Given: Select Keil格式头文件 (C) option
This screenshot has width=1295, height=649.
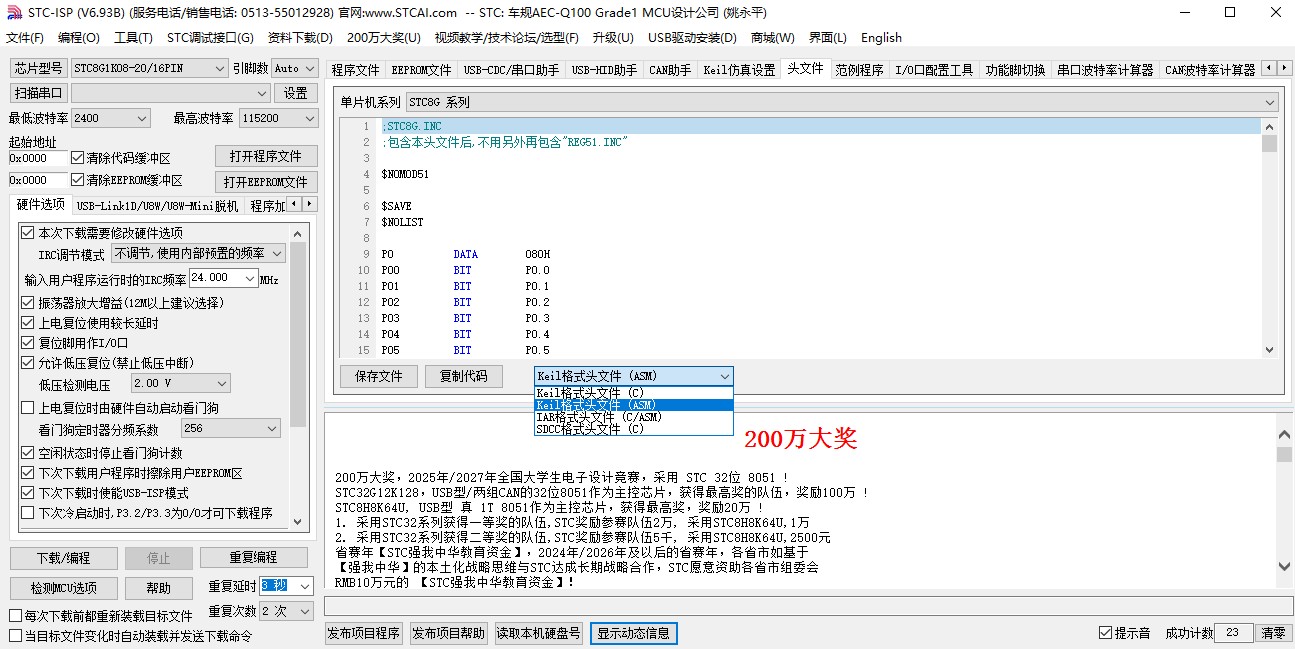Looking at the screenshot, I should point(634,393).
